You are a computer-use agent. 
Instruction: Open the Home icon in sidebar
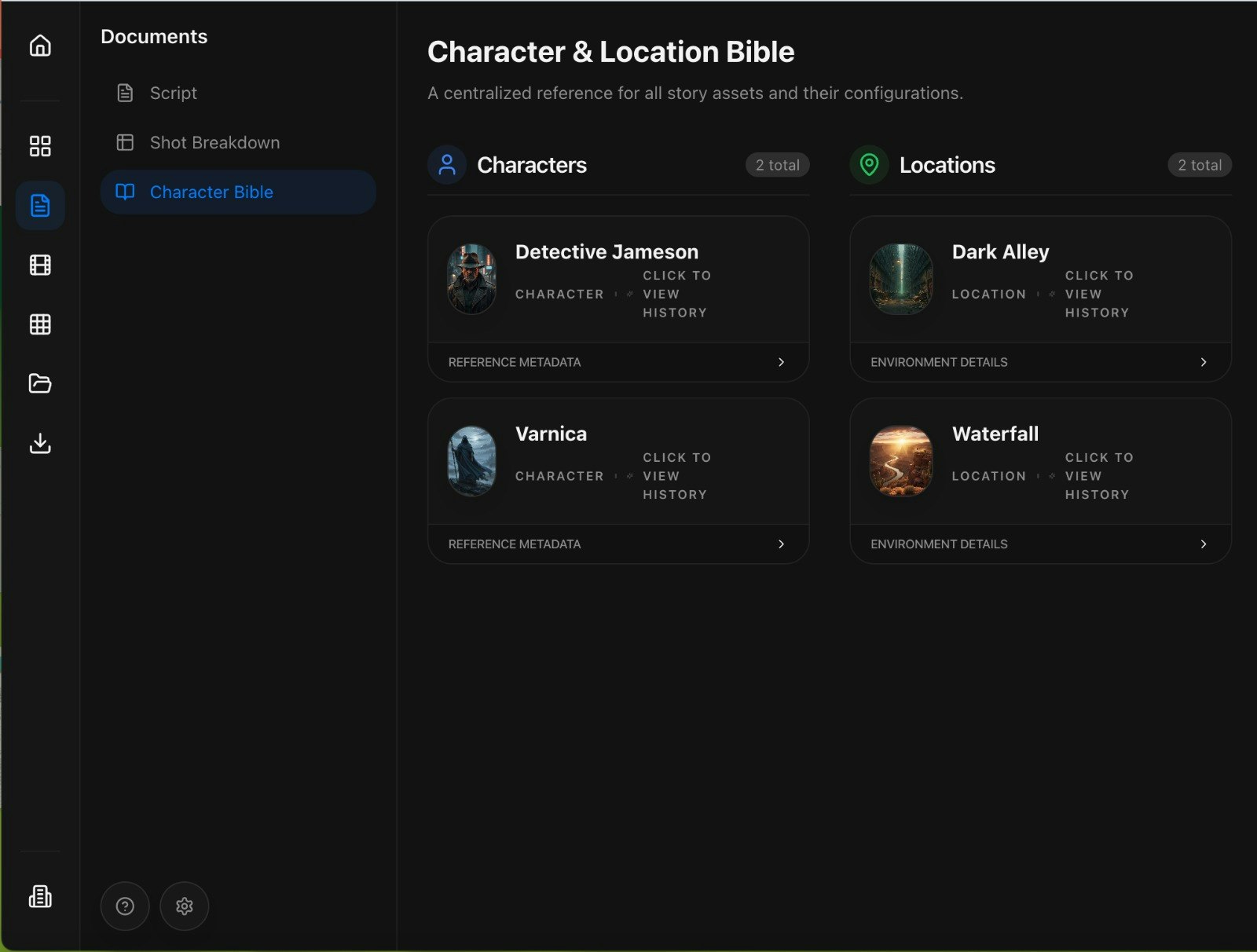tap(40, 46)
